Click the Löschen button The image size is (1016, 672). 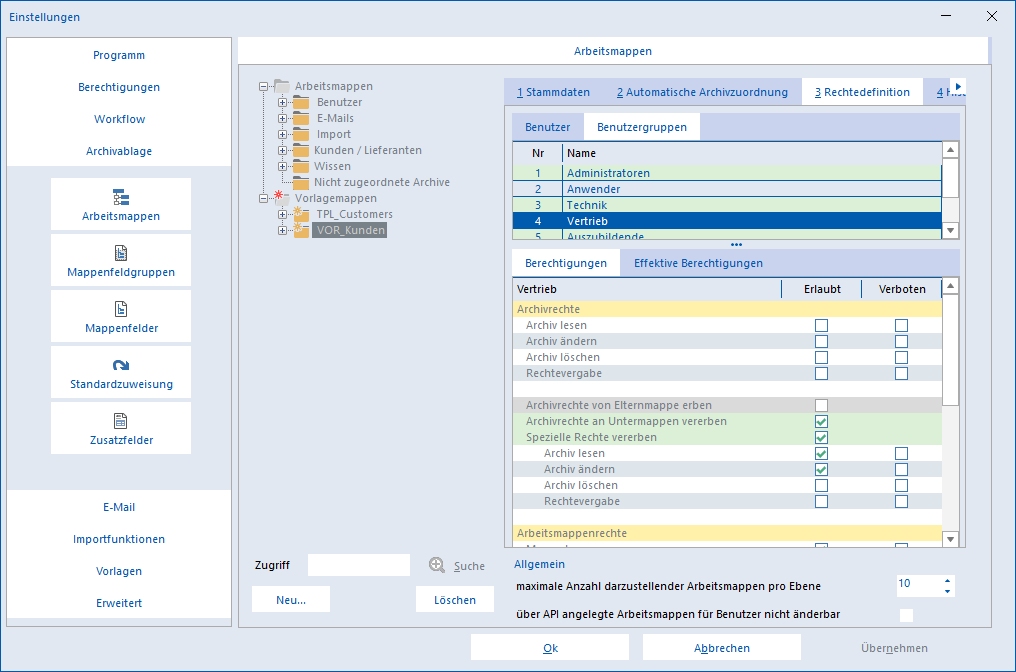(455, 599)
